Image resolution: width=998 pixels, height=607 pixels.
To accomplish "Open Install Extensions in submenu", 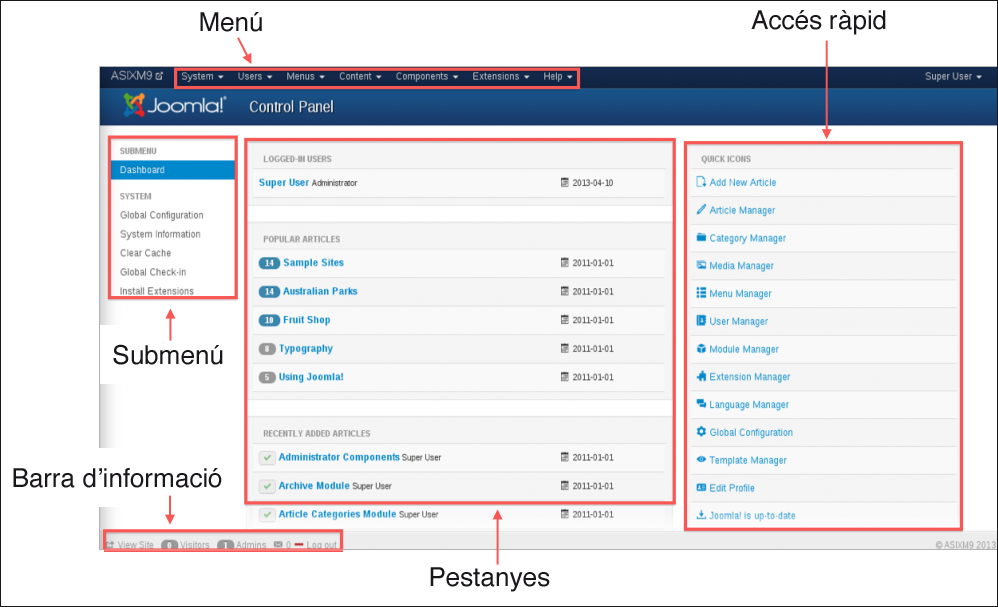I will [x=157, y=291].
